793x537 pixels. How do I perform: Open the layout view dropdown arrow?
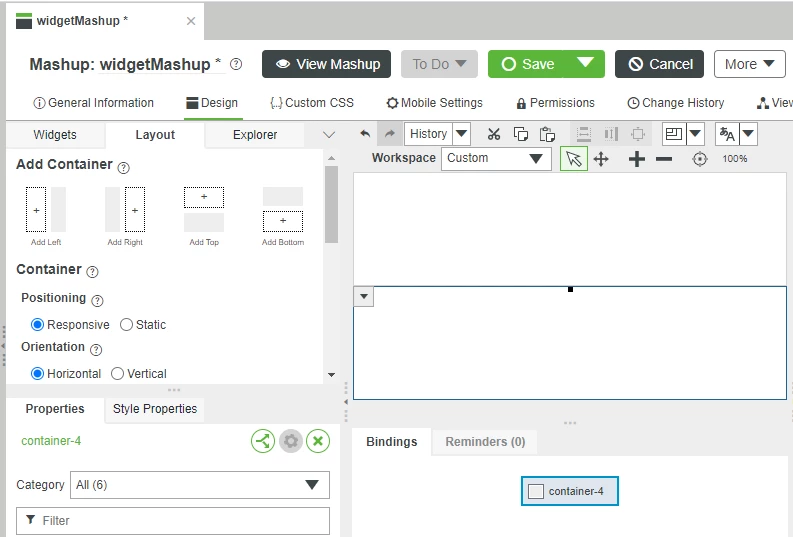coord(695,134)
